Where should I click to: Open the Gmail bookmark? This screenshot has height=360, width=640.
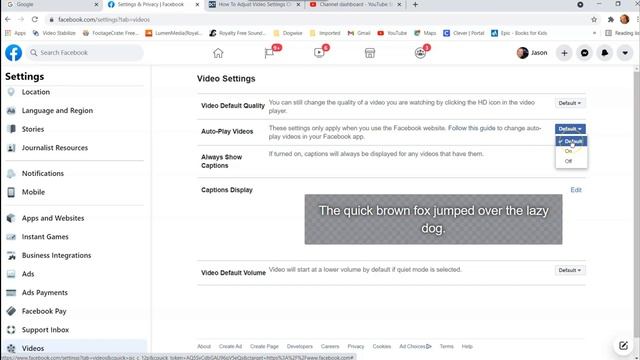(359, 33)
